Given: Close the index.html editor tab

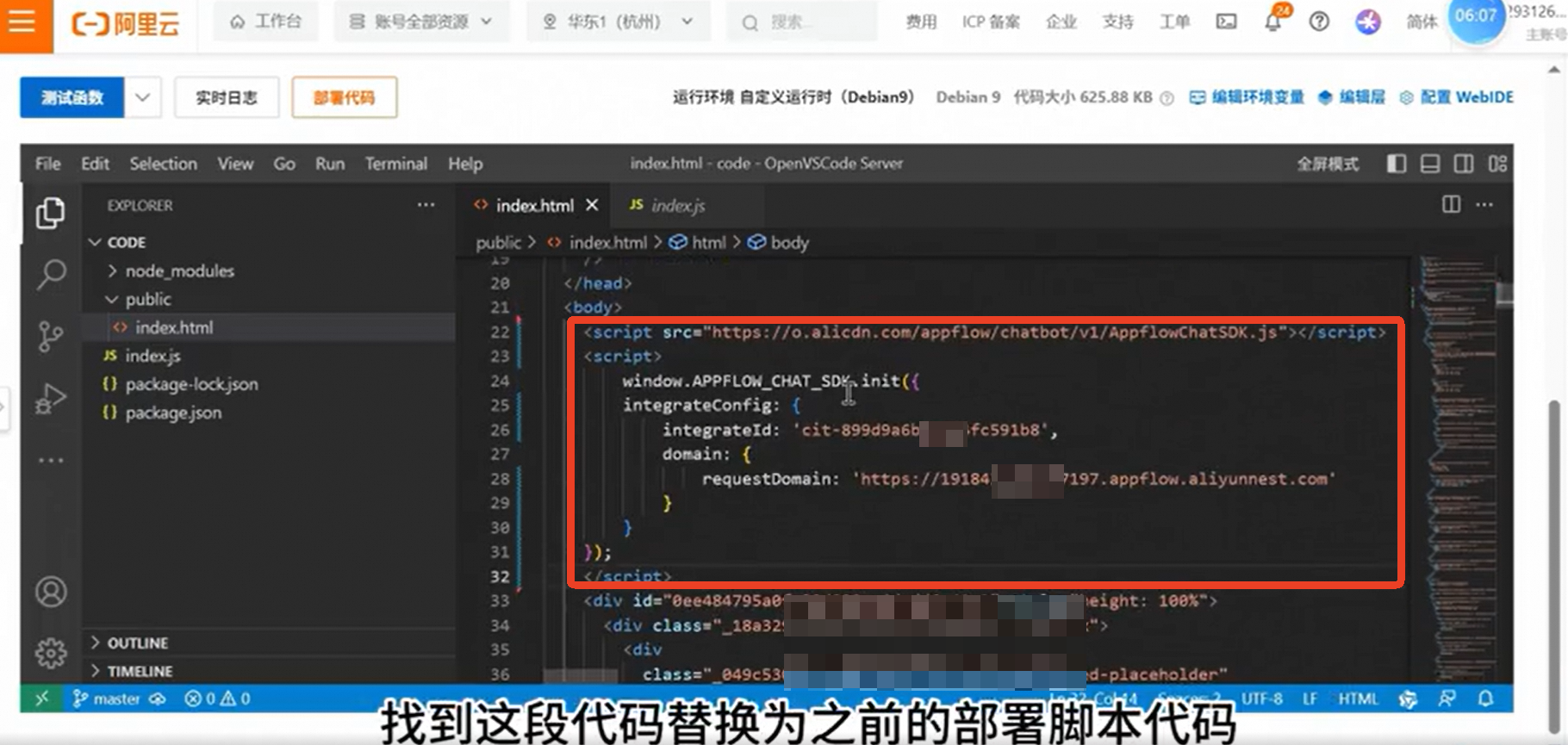Looking at the screenshot, I should coord(592,205).
